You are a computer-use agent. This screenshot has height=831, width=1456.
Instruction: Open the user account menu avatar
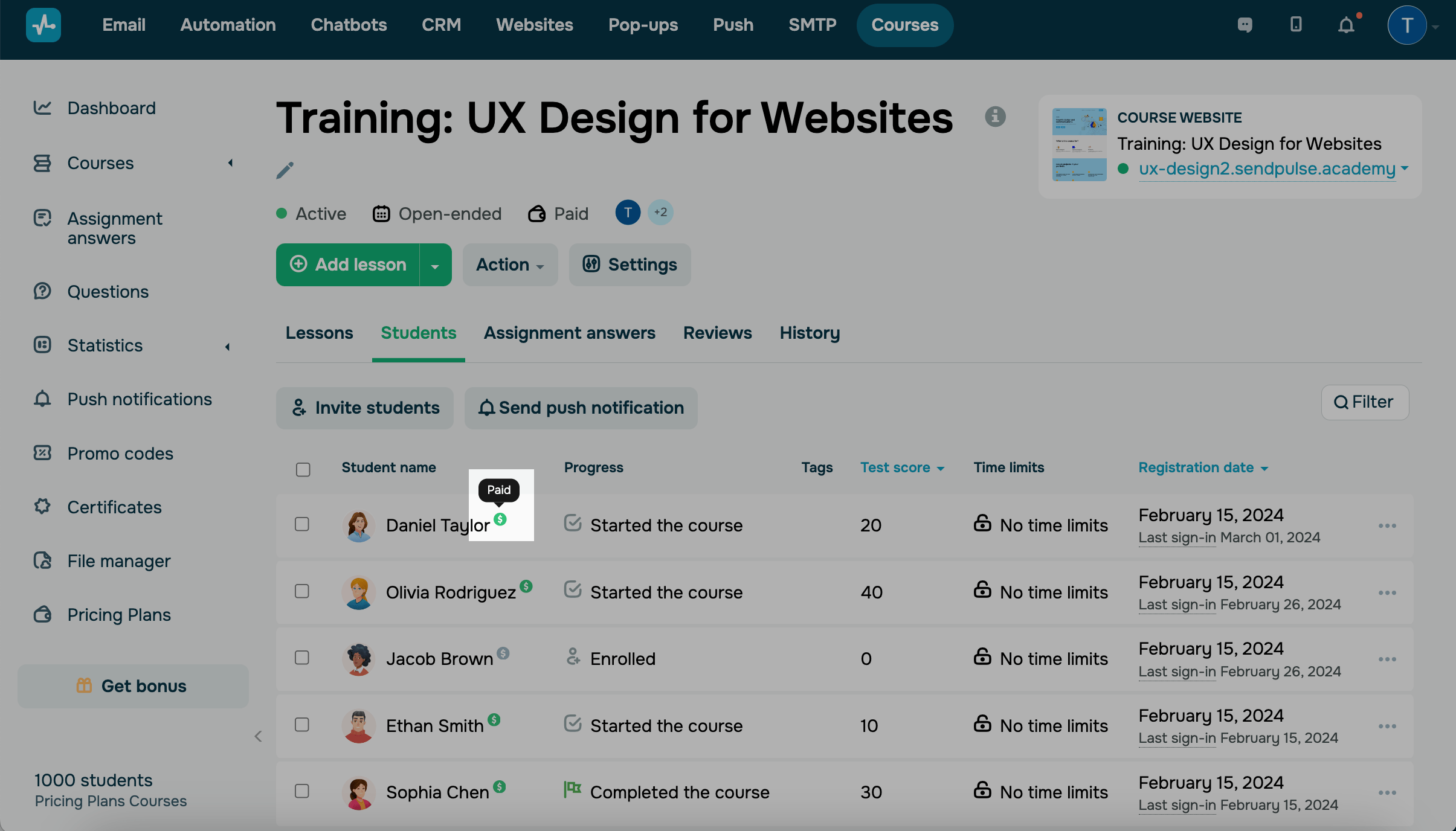1407,25
